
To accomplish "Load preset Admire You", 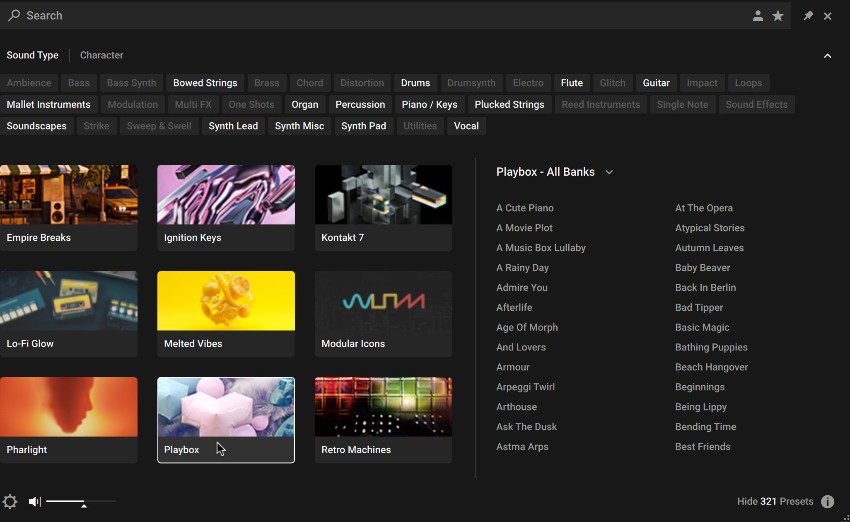I will click(x=521, y=287).
